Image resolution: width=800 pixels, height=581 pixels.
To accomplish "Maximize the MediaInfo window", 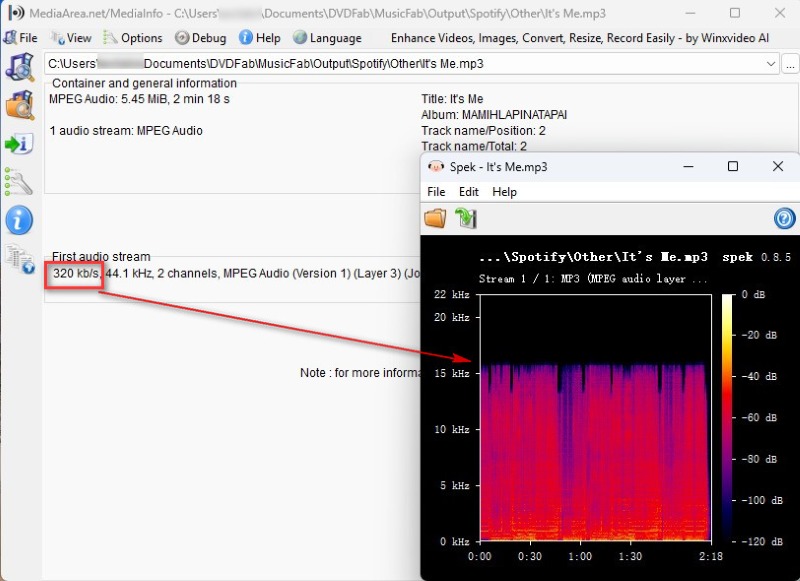I will click(x=735, y=13).
